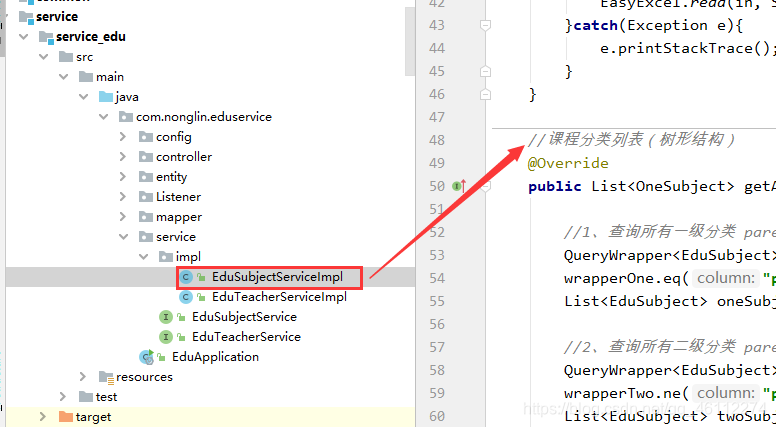Expand the controller package
Viewport: 776px width, 427px height.
[x=123, y=157]
